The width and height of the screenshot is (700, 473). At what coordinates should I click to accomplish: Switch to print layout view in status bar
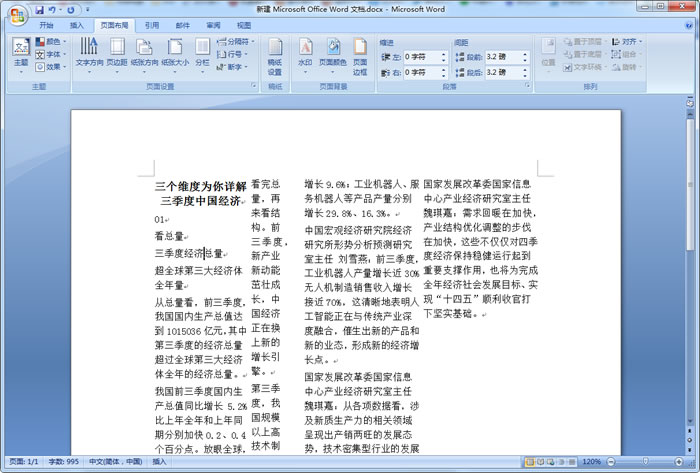pyautogui.click(x=531, y=462)
